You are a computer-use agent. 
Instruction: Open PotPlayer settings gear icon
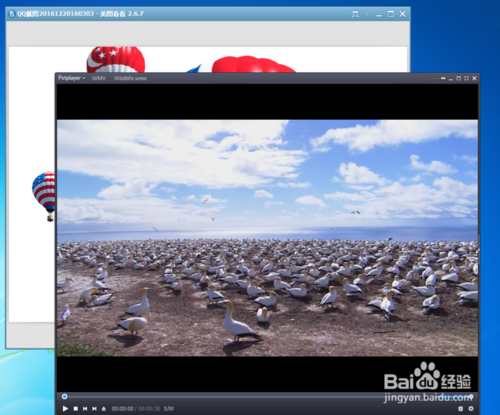(471, 408)
